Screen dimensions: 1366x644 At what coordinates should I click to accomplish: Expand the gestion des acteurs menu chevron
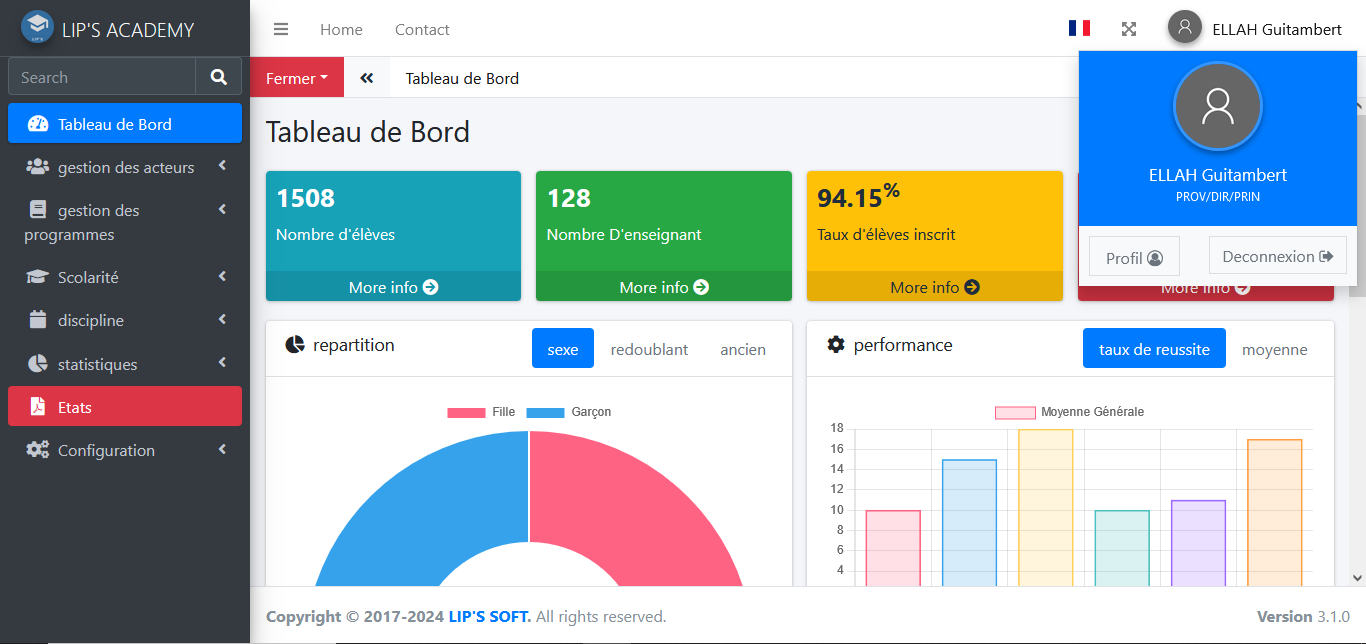tap(222, 166)
